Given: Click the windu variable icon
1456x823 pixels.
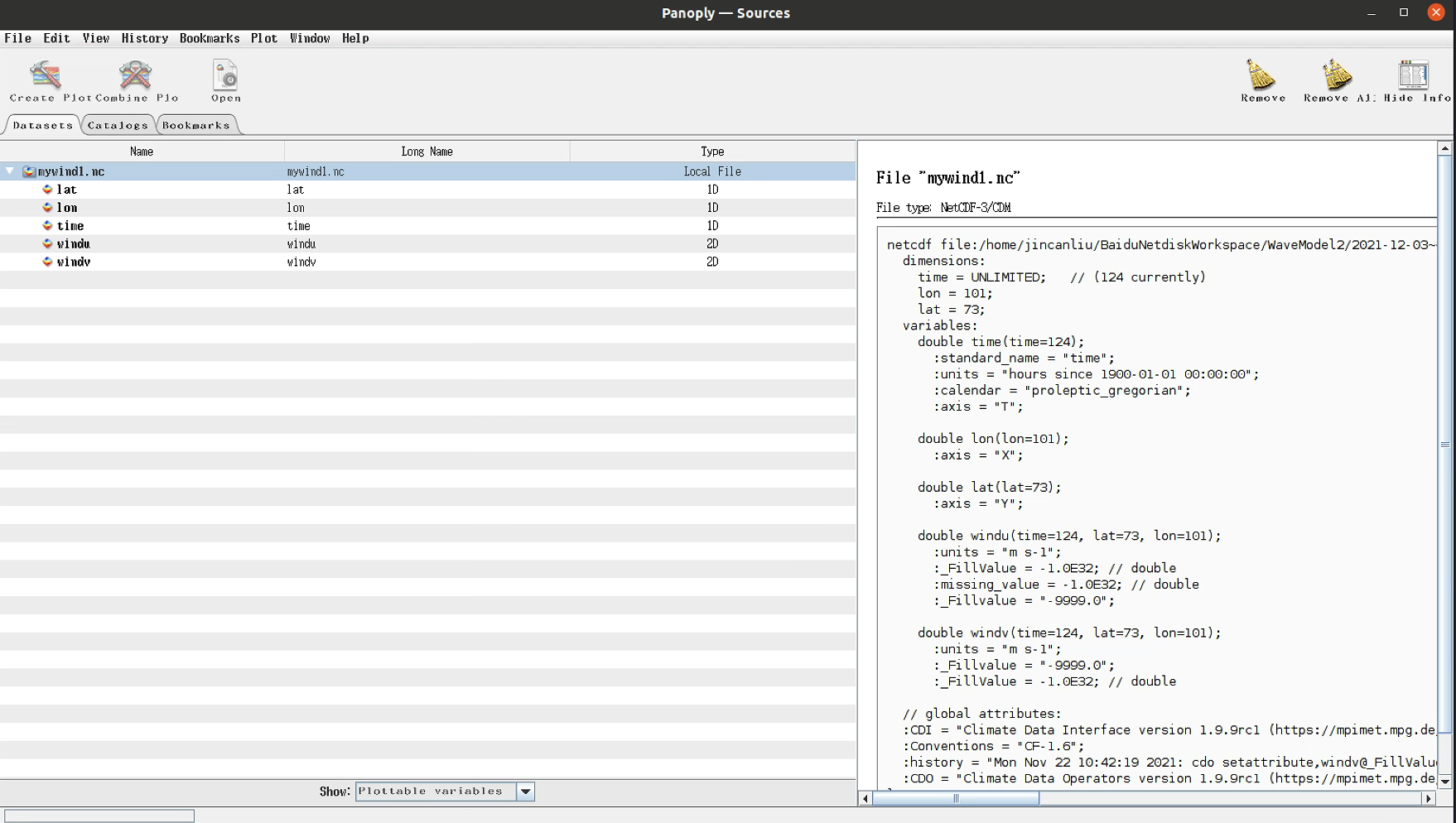Looking at the screenshot, I should 47,243.
